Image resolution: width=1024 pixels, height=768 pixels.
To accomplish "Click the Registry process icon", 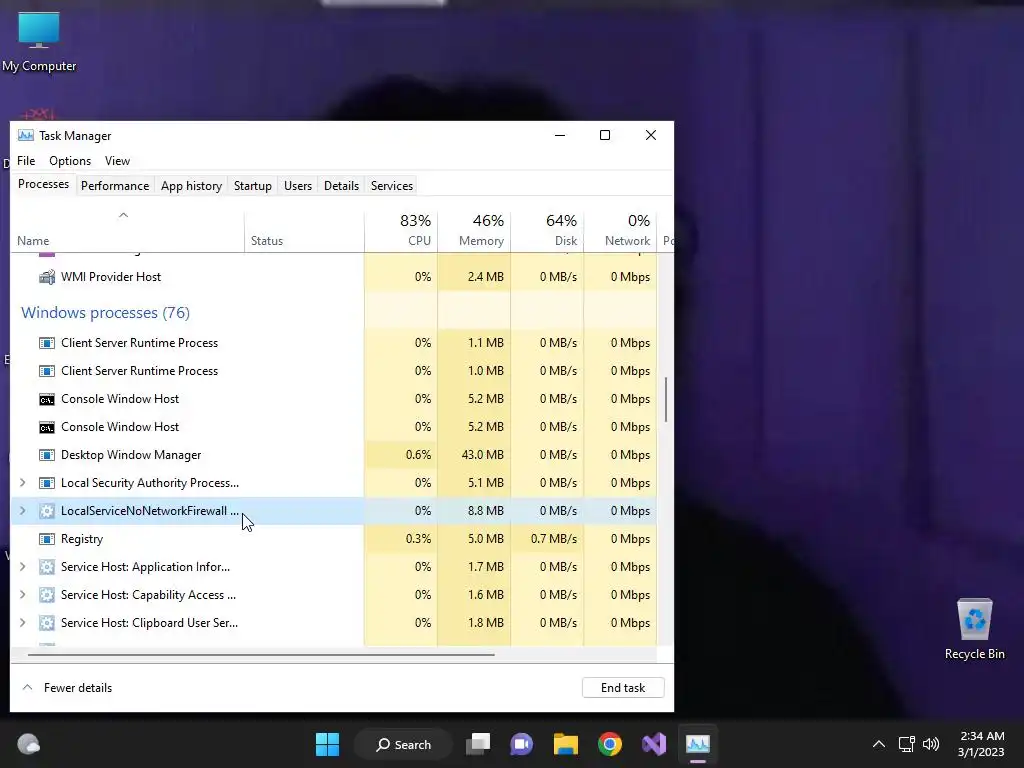I will (47, 539).
